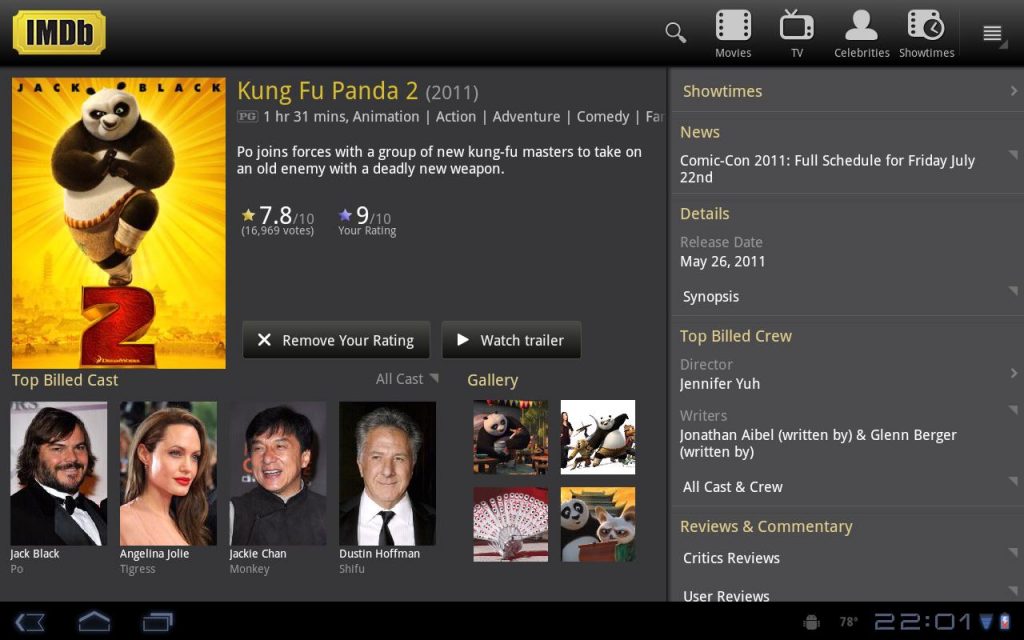Open the IMDb logo home button

click(x=59, y=32)
